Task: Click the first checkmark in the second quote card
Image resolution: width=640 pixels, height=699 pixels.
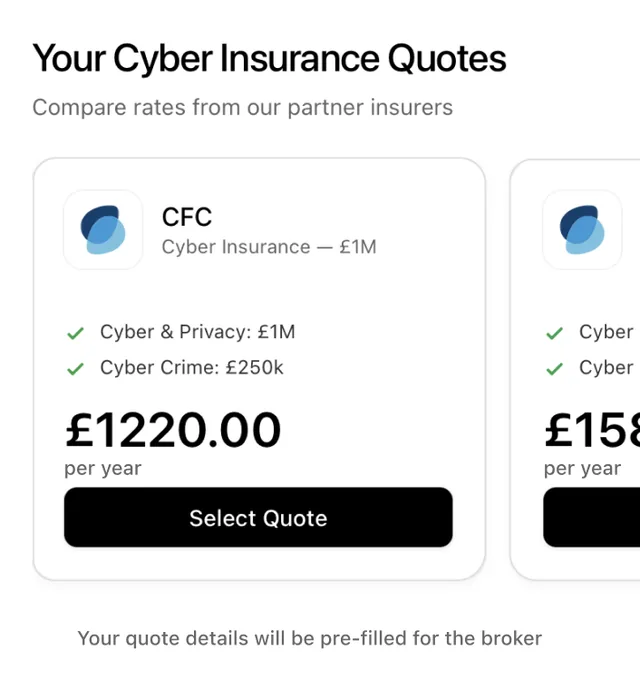Action: tap(554, 333)
